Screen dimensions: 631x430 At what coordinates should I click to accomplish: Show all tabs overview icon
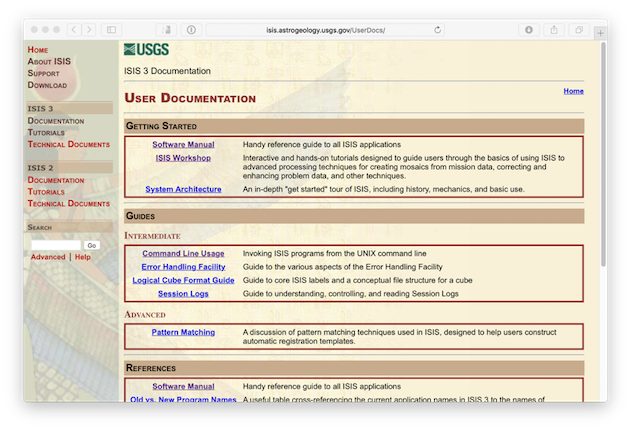[x=579, y=30]
